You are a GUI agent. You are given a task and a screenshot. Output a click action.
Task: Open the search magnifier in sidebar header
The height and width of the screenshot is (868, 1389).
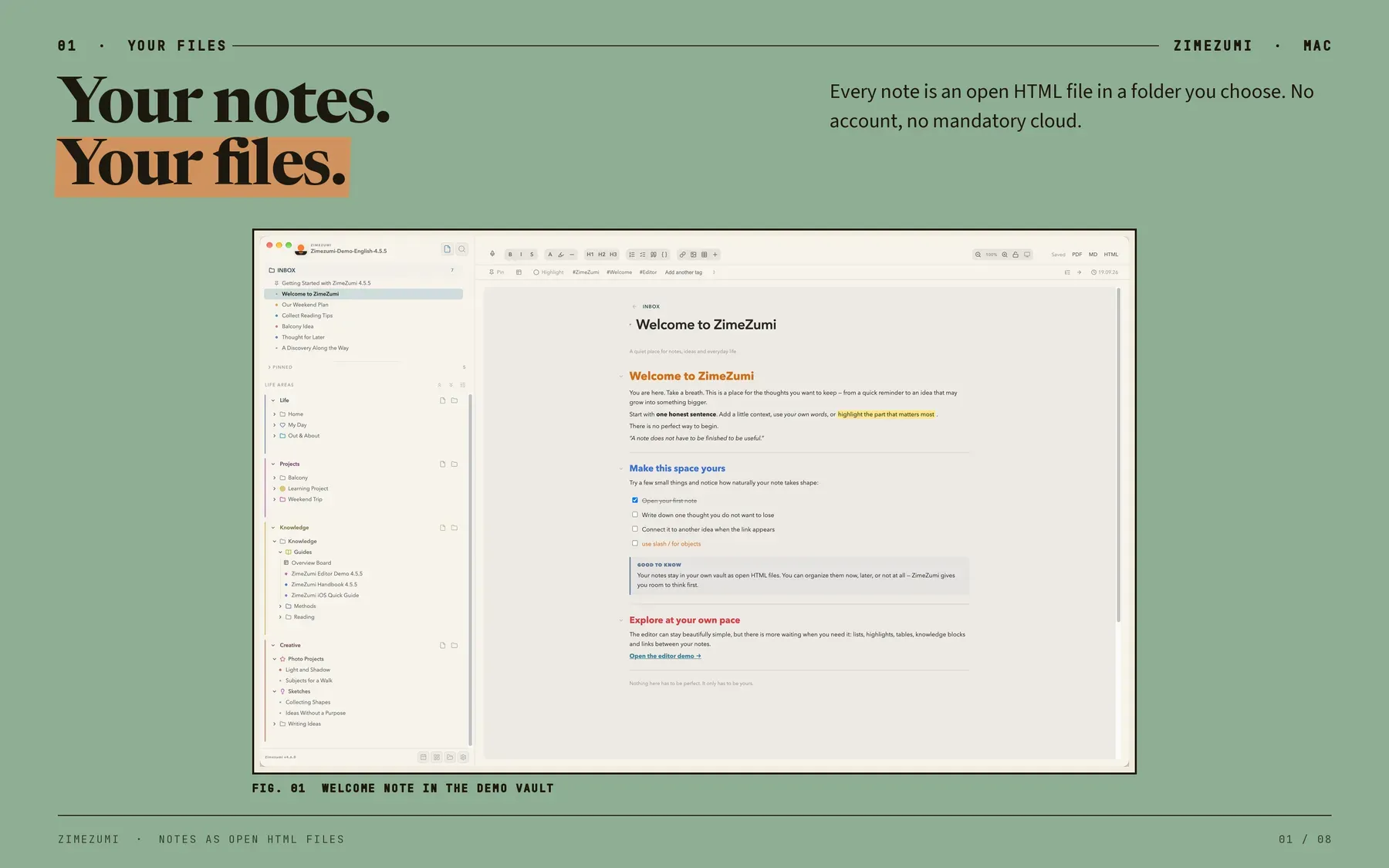pyautogui.click(x=461, y=249)
